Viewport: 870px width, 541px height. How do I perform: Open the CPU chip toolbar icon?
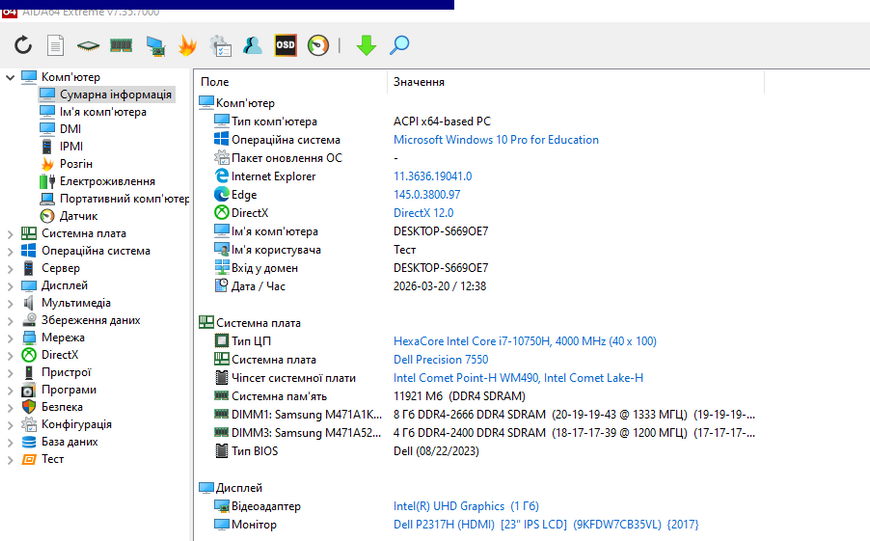coord(88,45)
